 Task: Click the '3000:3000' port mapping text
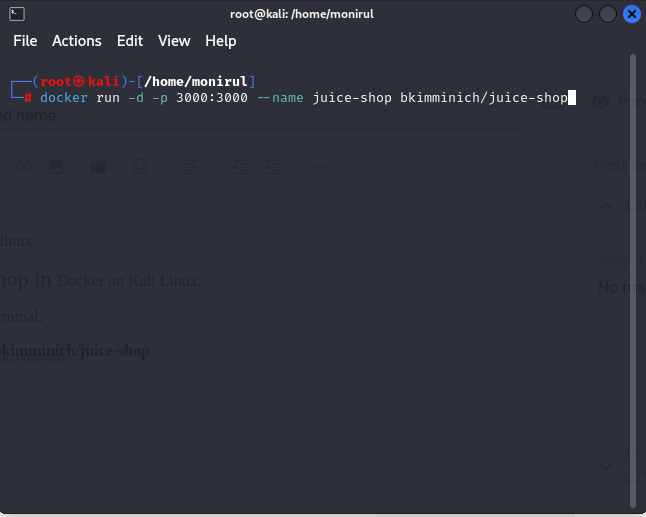tap(212, 98)
